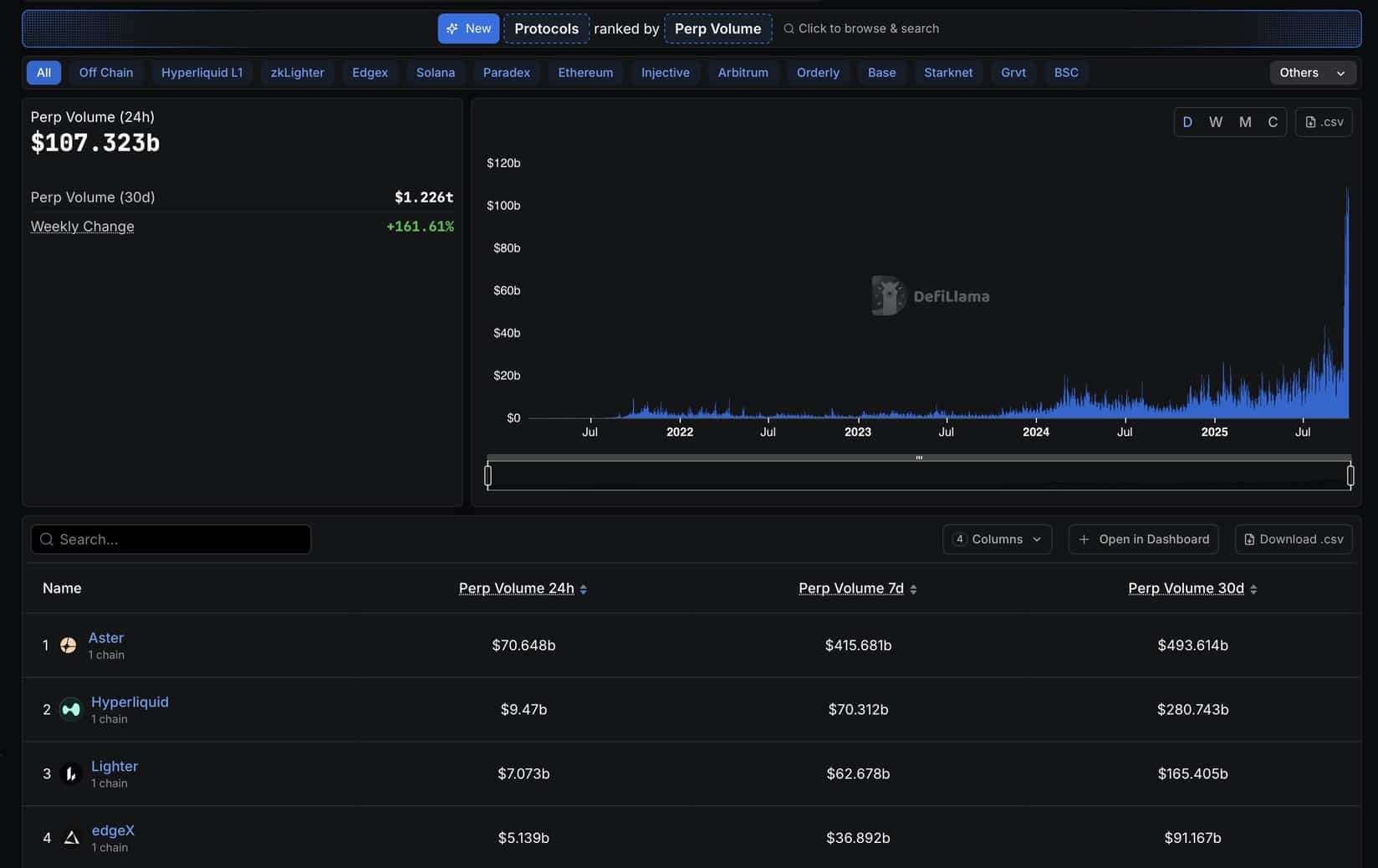Click Hyperliquid's 24h volume $9.47b

tap(523, 710)
